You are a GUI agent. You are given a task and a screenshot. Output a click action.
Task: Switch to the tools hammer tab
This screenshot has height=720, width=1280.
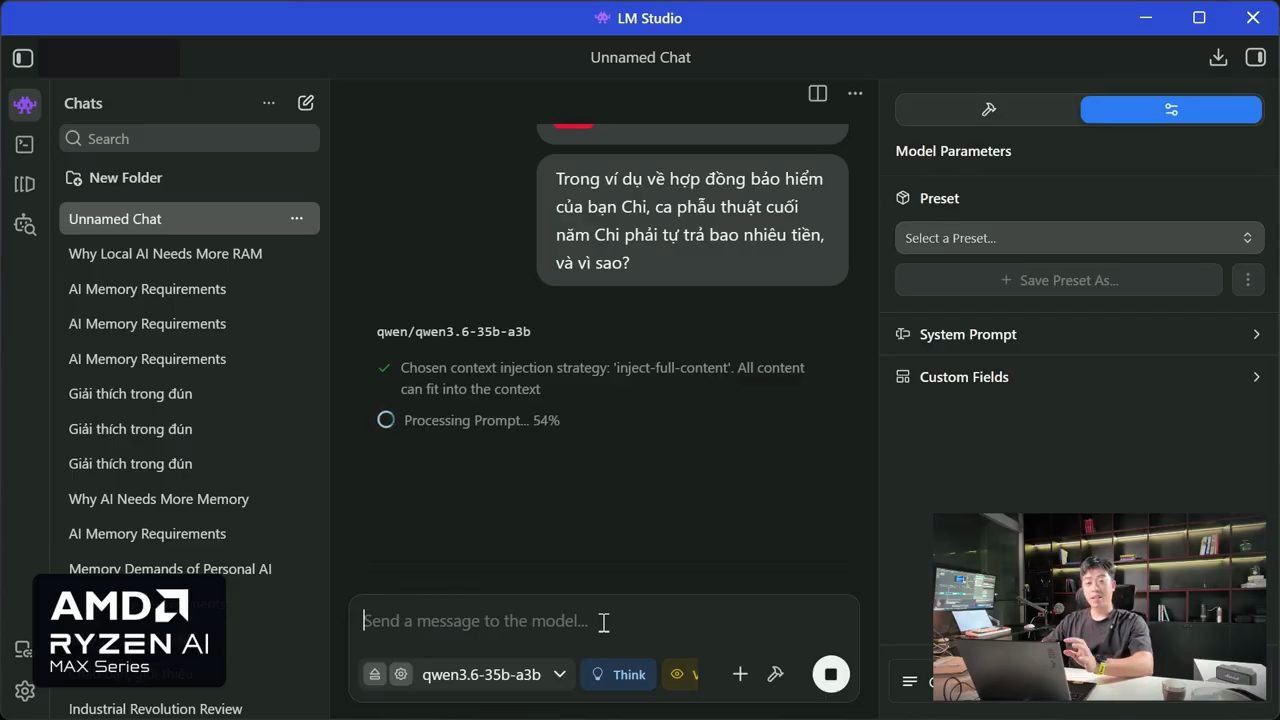(x=988, y=110)
